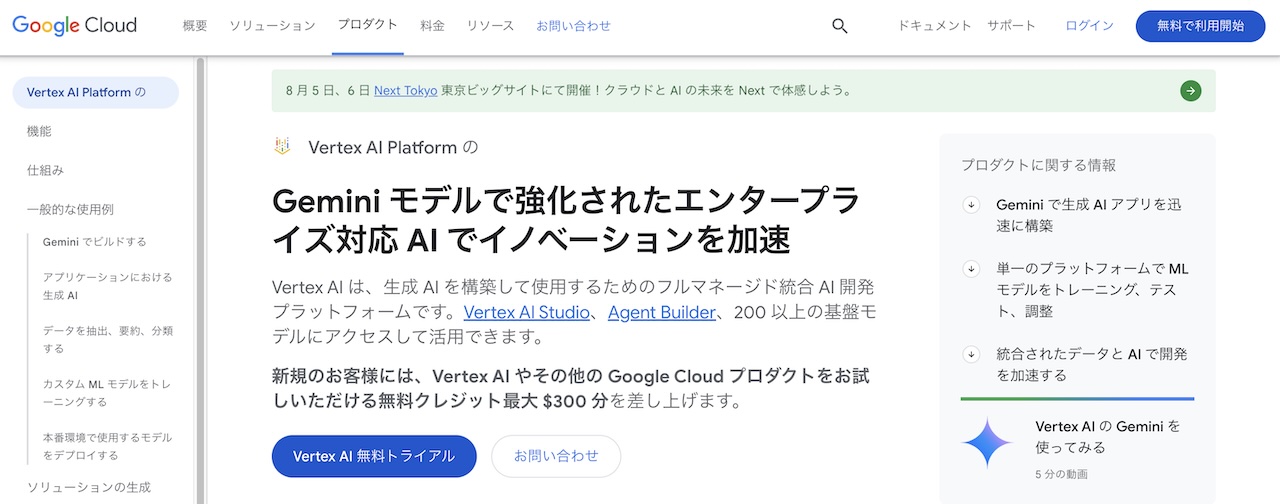Click the sidebar vertical scrollbar
1280x504 pixels.
[200, 280]
